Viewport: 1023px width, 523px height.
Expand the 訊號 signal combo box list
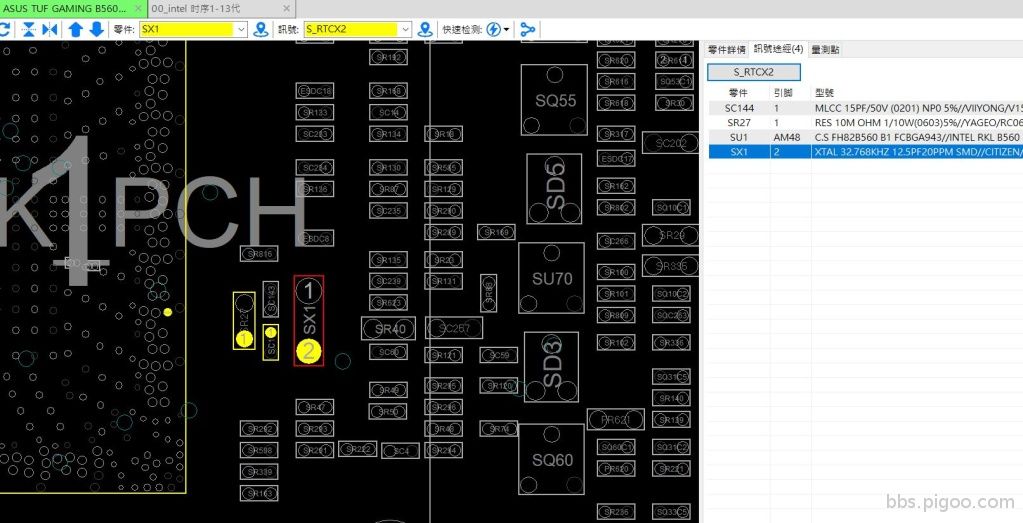click(x=405, y=29)
